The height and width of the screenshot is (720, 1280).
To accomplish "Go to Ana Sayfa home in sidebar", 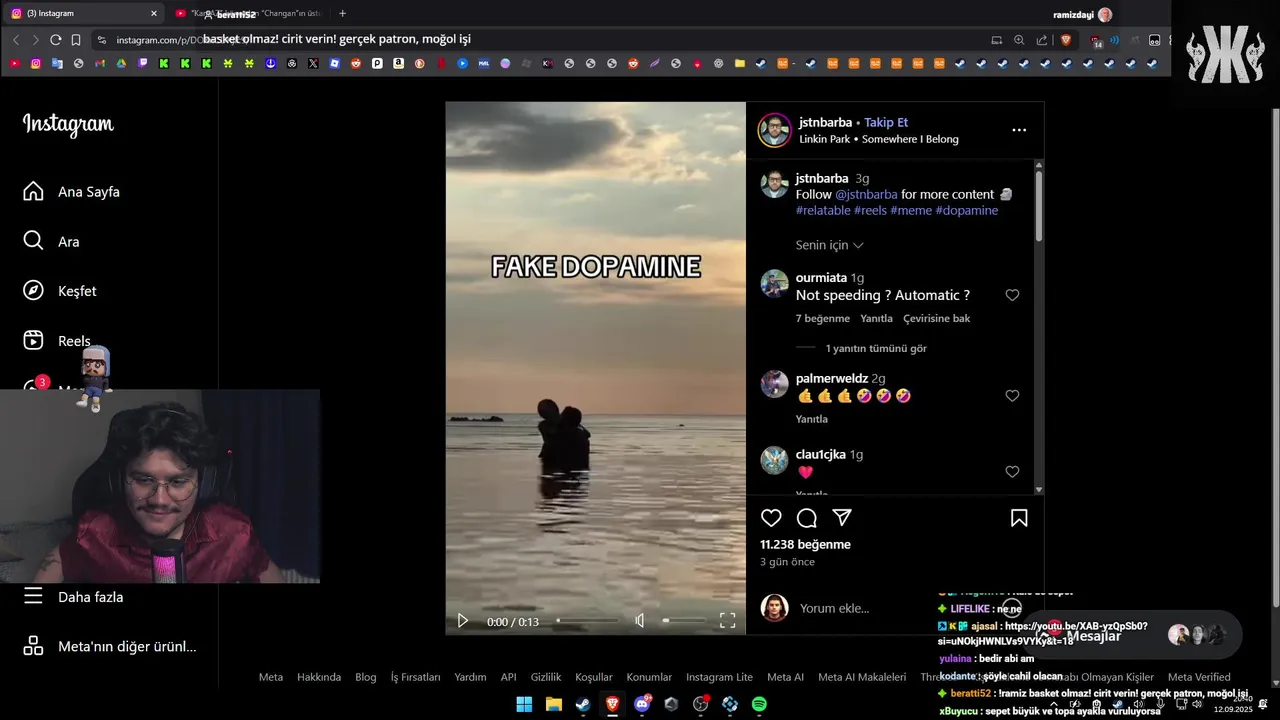I will click(72, 192).
